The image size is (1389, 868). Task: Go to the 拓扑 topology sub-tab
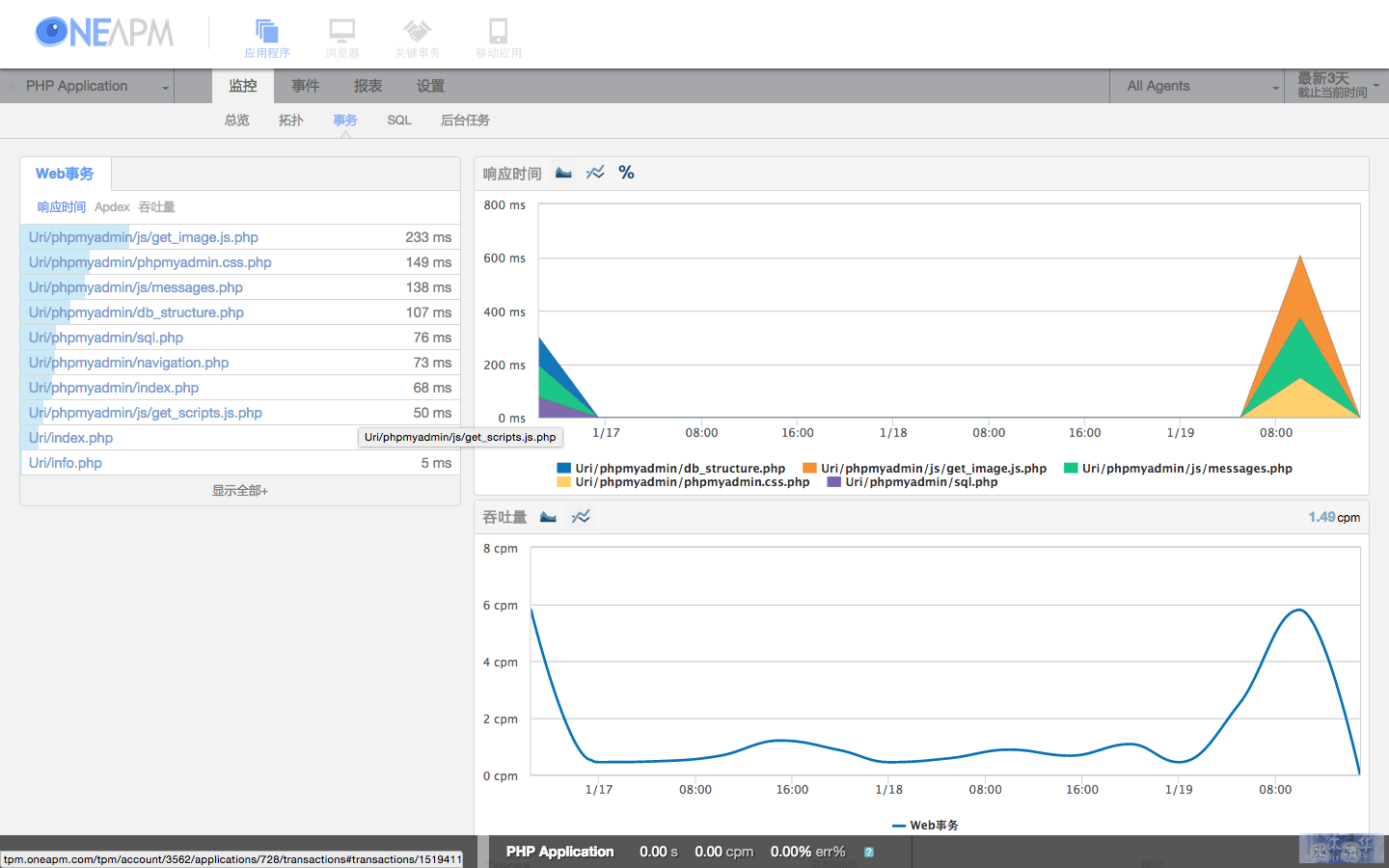point(290,121)
